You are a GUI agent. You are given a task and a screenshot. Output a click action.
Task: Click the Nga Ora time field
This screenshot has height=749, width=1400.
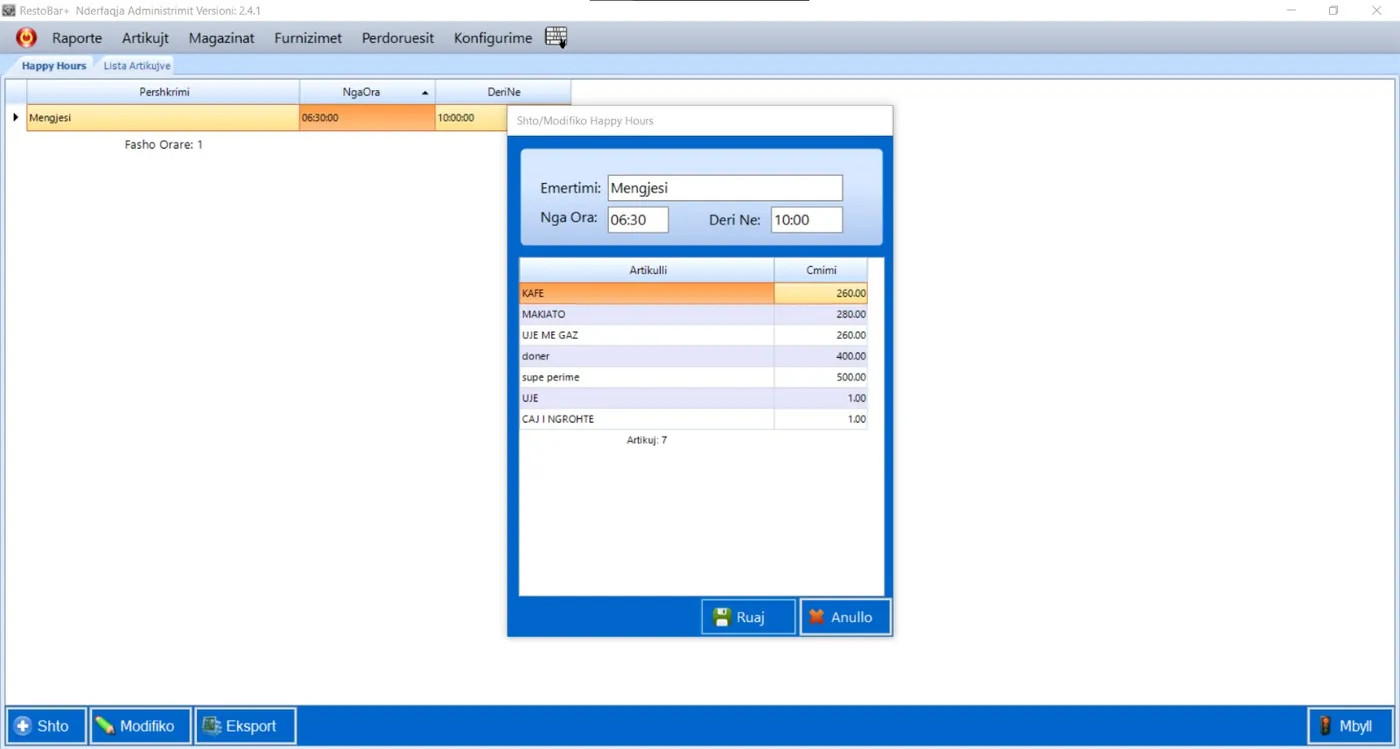pos(638,220)
